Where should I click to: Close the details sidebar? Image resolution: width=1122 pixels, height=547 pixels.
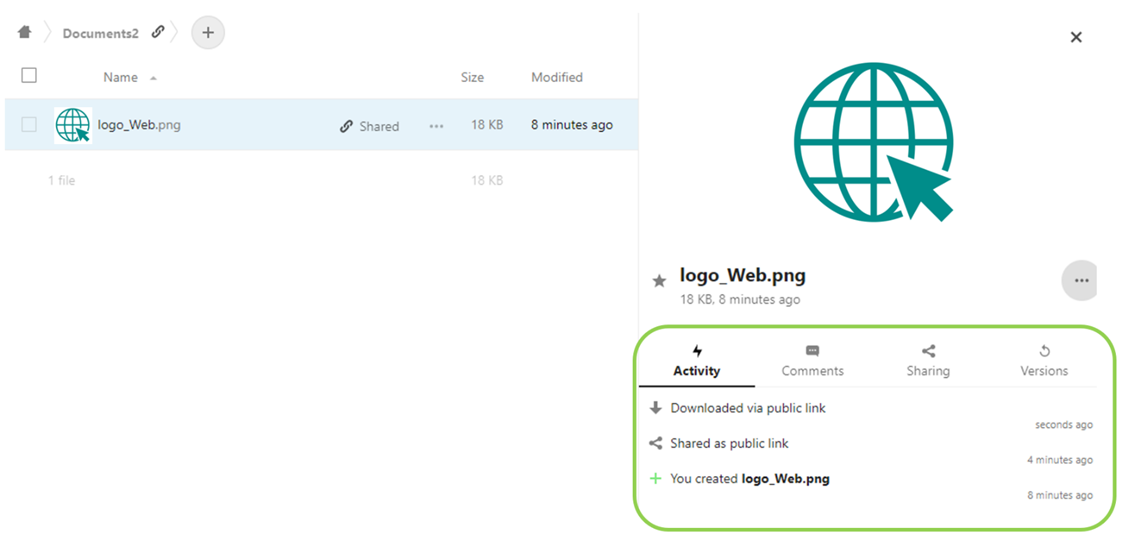tap(1076, 37)
